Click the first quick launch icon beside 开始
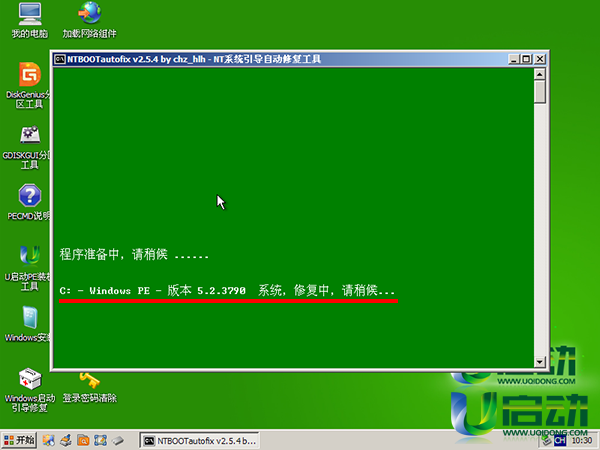 pyautogui.click(x=49, y=440)
